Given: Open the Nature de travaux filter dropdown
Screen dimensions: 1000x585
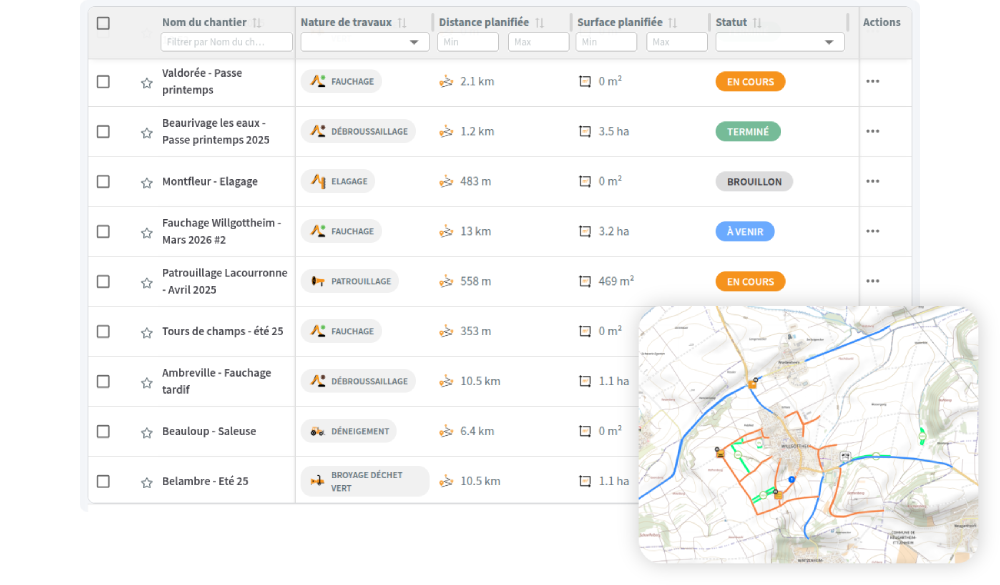Looking at the screenshot, I should click(x=365, y=42).
